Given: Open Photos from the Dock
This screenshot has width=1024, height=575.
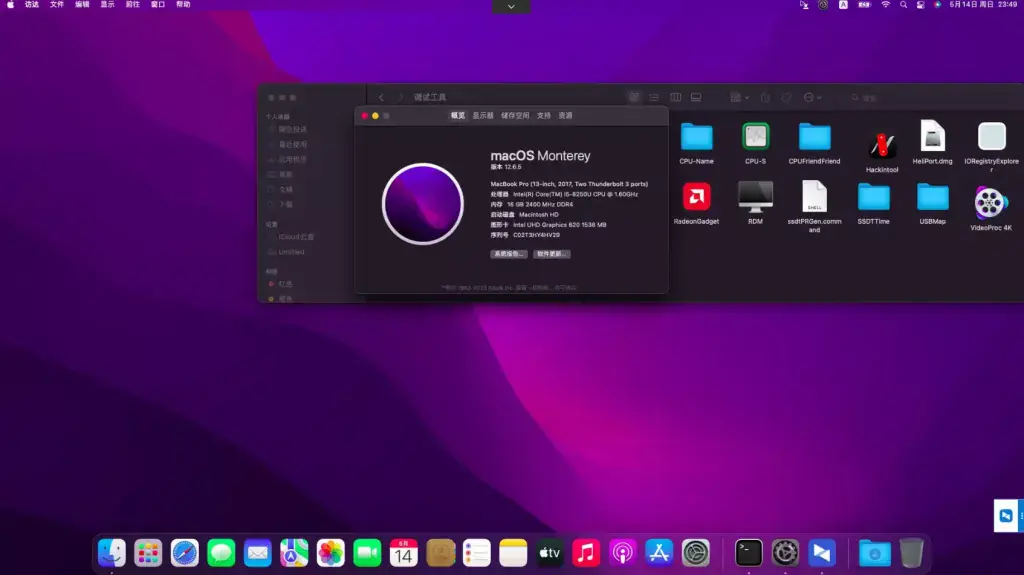Looking at the screenshot, I should (330, 553).
